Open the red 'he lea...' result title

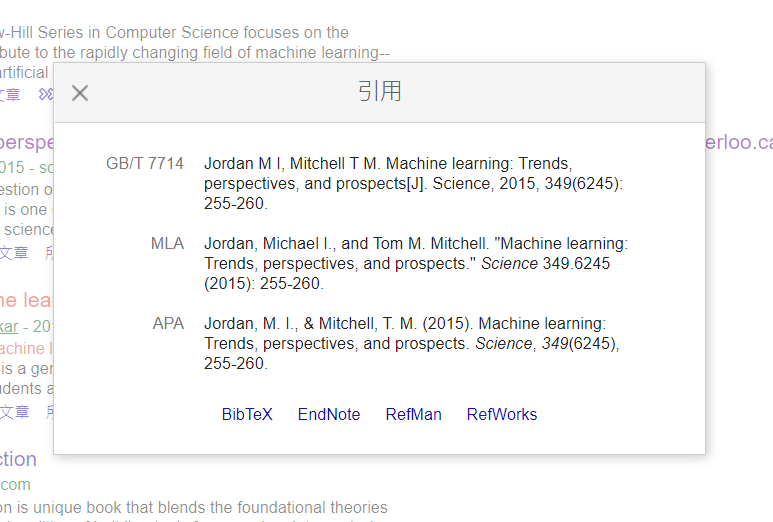[26, 300]
